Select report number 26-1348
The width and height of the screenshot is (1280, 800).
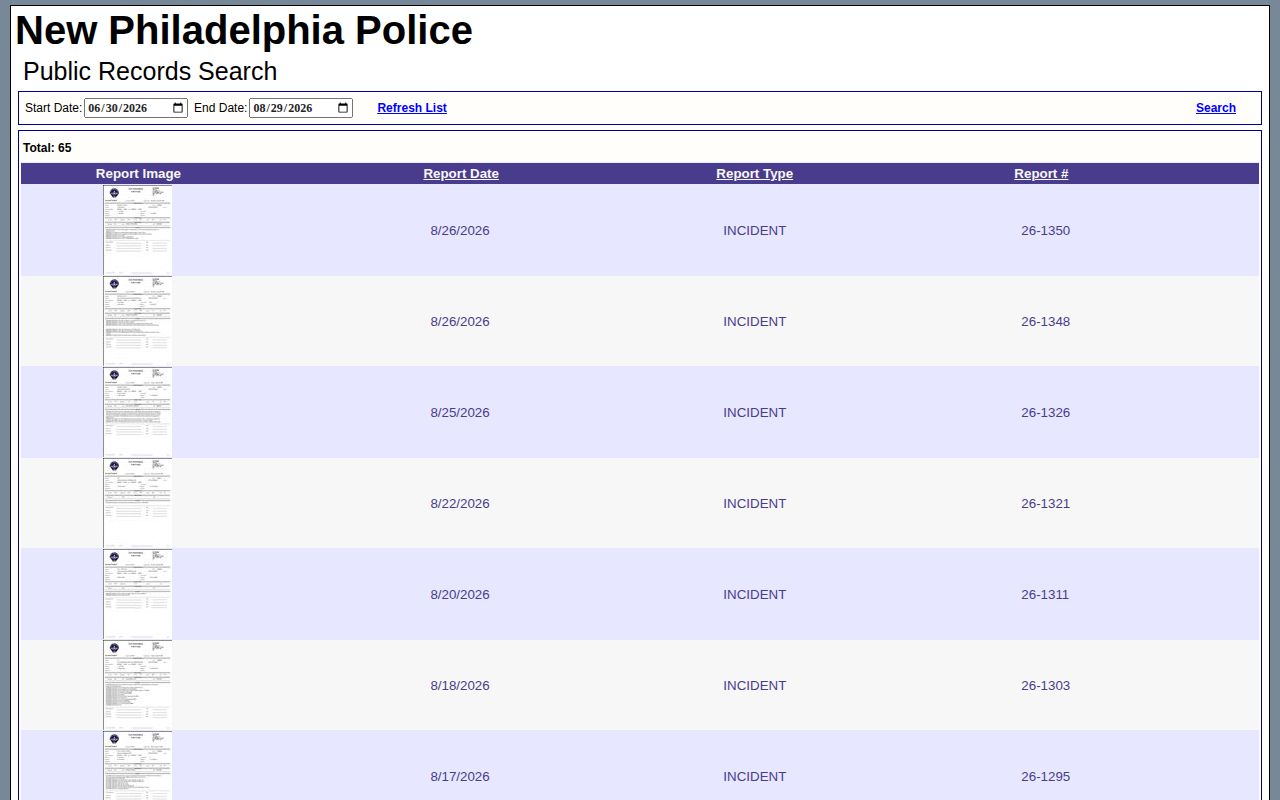[x=1045, y=322]
